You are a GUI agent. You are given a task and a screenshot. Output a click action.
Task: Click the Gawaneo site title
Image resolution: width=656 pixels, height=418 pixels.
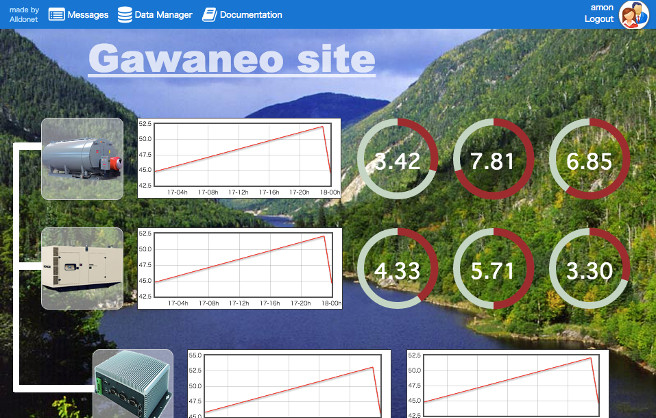point(232,59)
